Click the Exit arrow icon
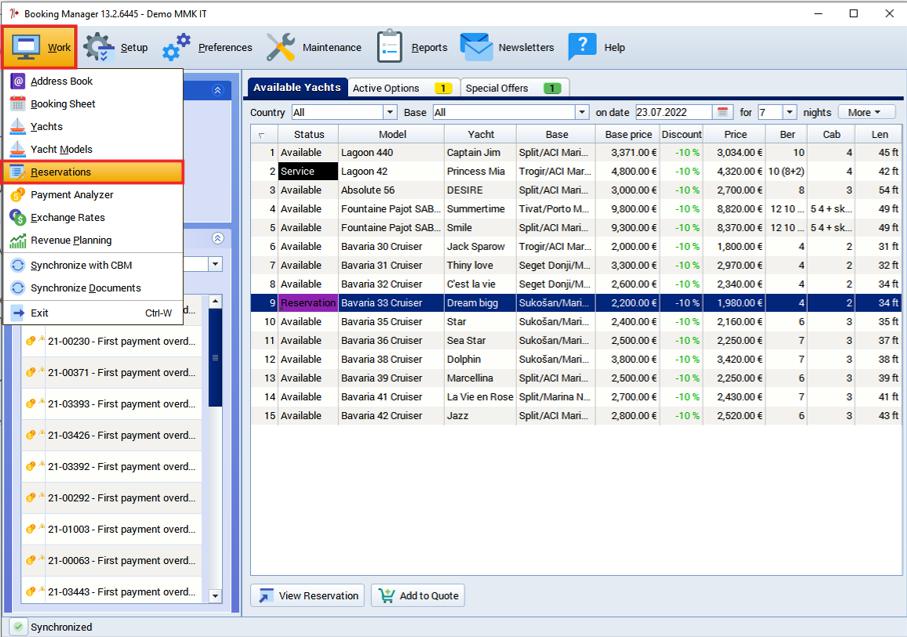 (x=18, y=313)
